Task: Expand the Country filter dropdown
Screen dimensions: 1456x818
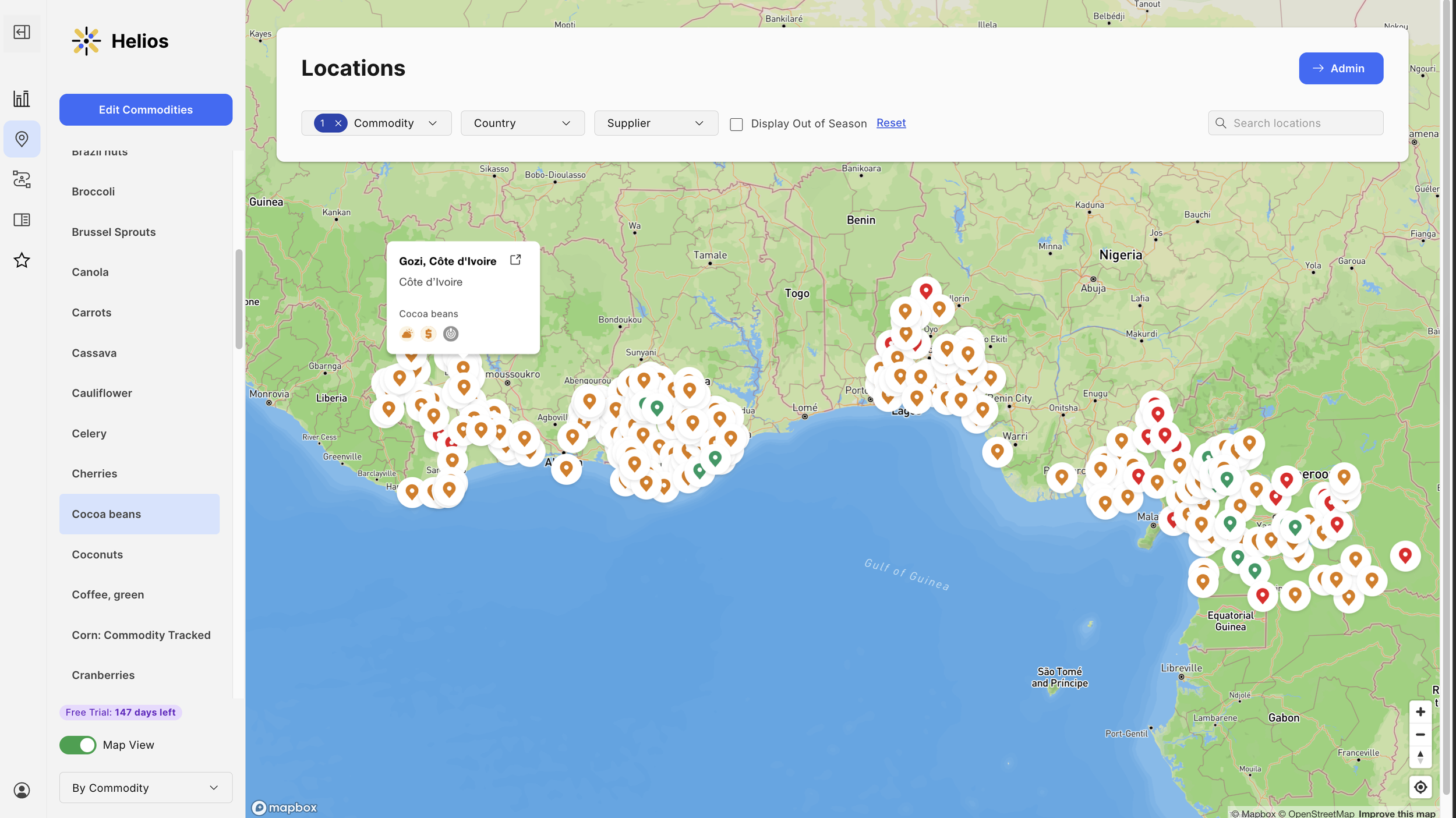Action: click(x=522, y=123)
